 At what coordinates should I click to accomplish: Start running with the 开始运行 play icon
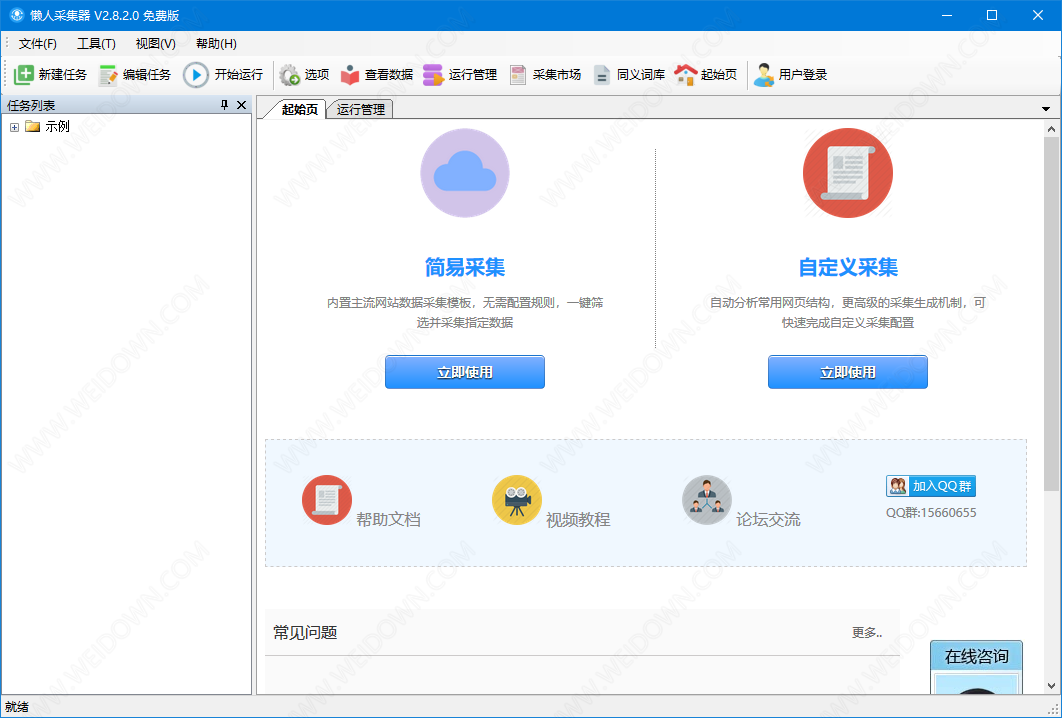coord(196,75)
